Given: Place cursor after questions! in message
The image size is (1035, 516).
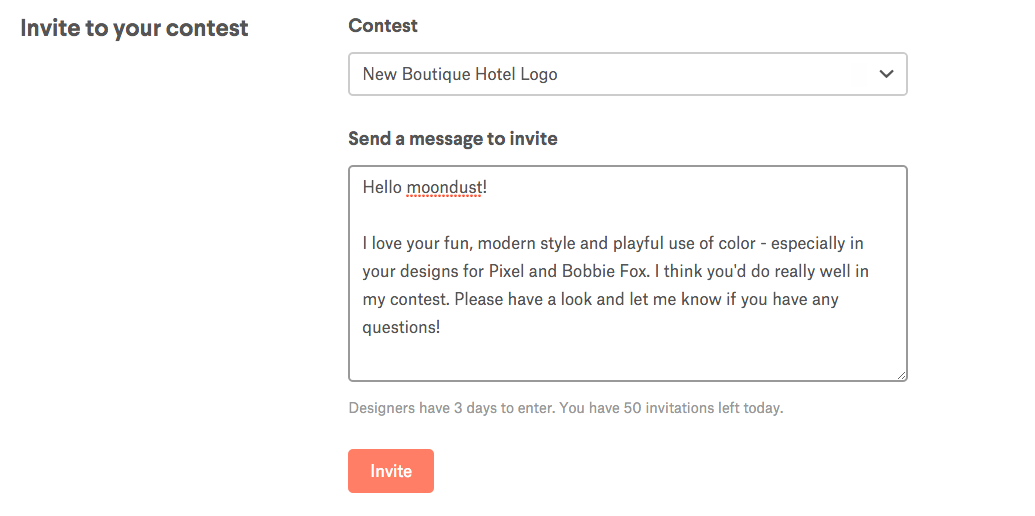Looking at the screenshot, I should (x=441, y=327).
